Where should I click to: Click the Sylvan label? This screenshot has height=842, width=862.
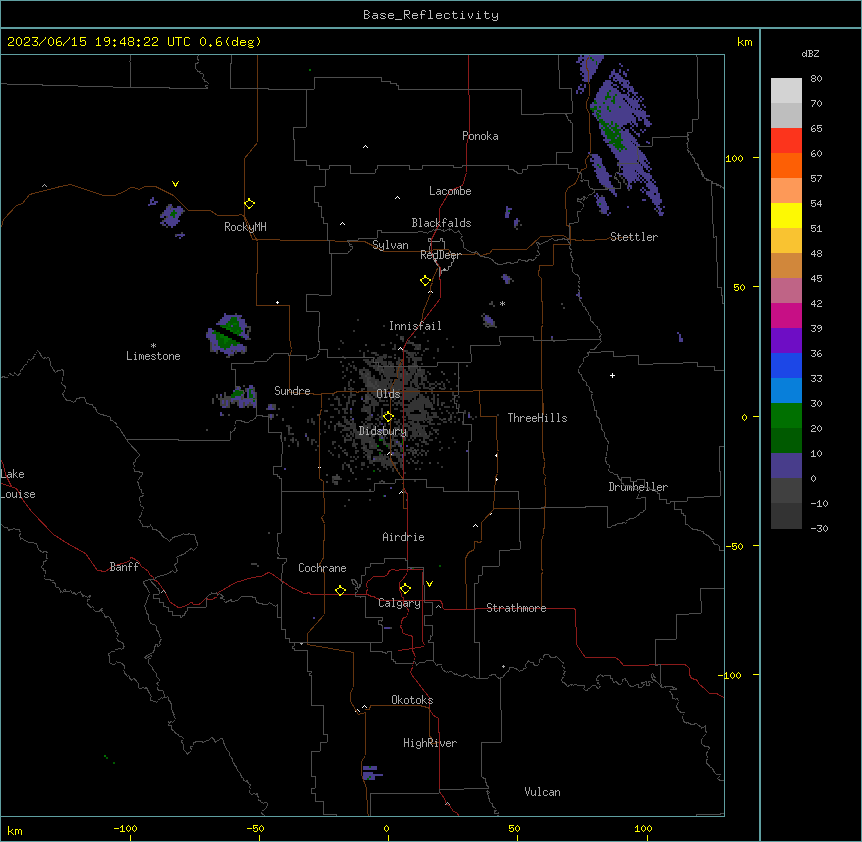(x=390, y=245)
